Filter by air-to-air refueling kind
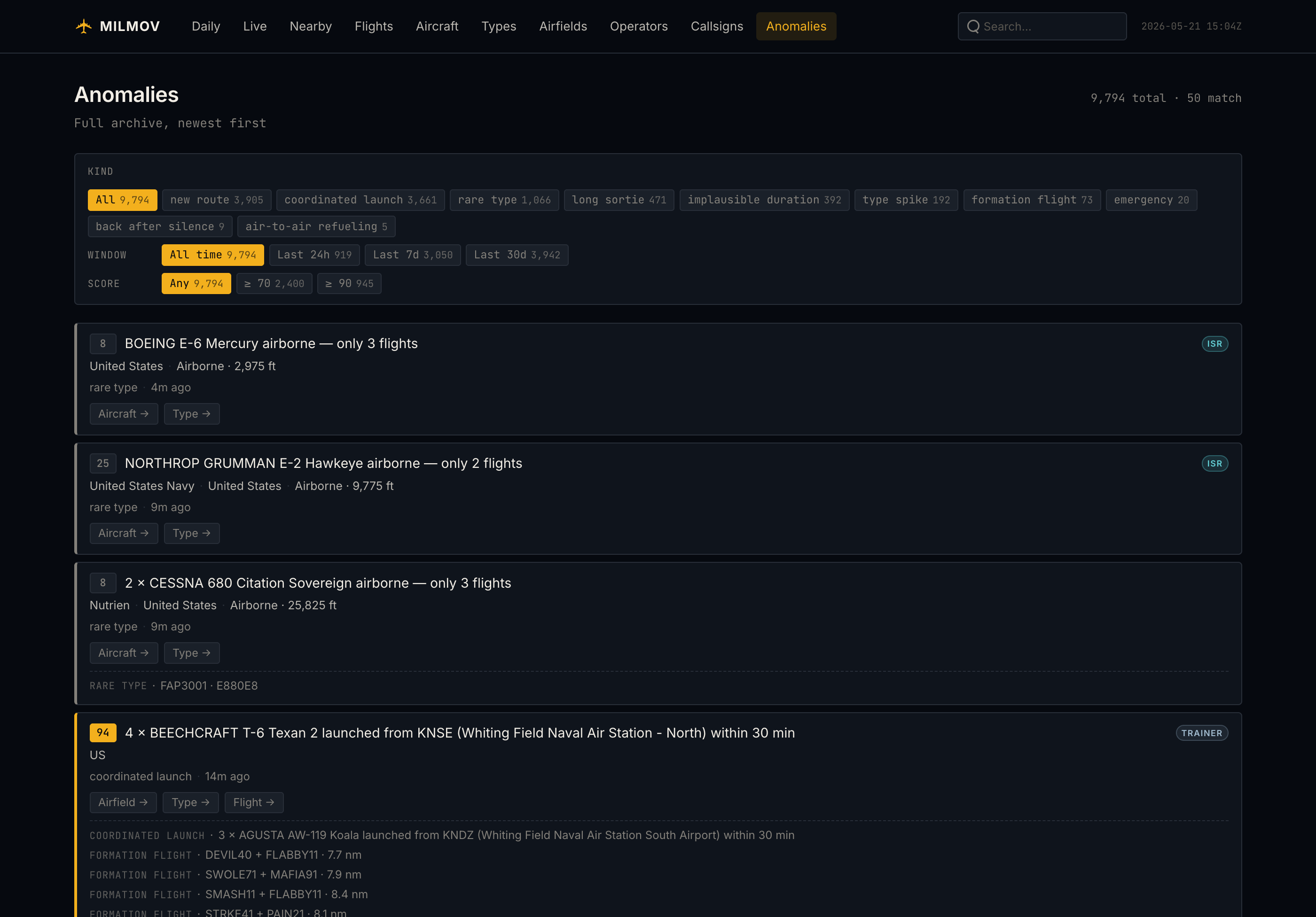The width and height of the screenshot is (1316, 917). click(316, 227)
